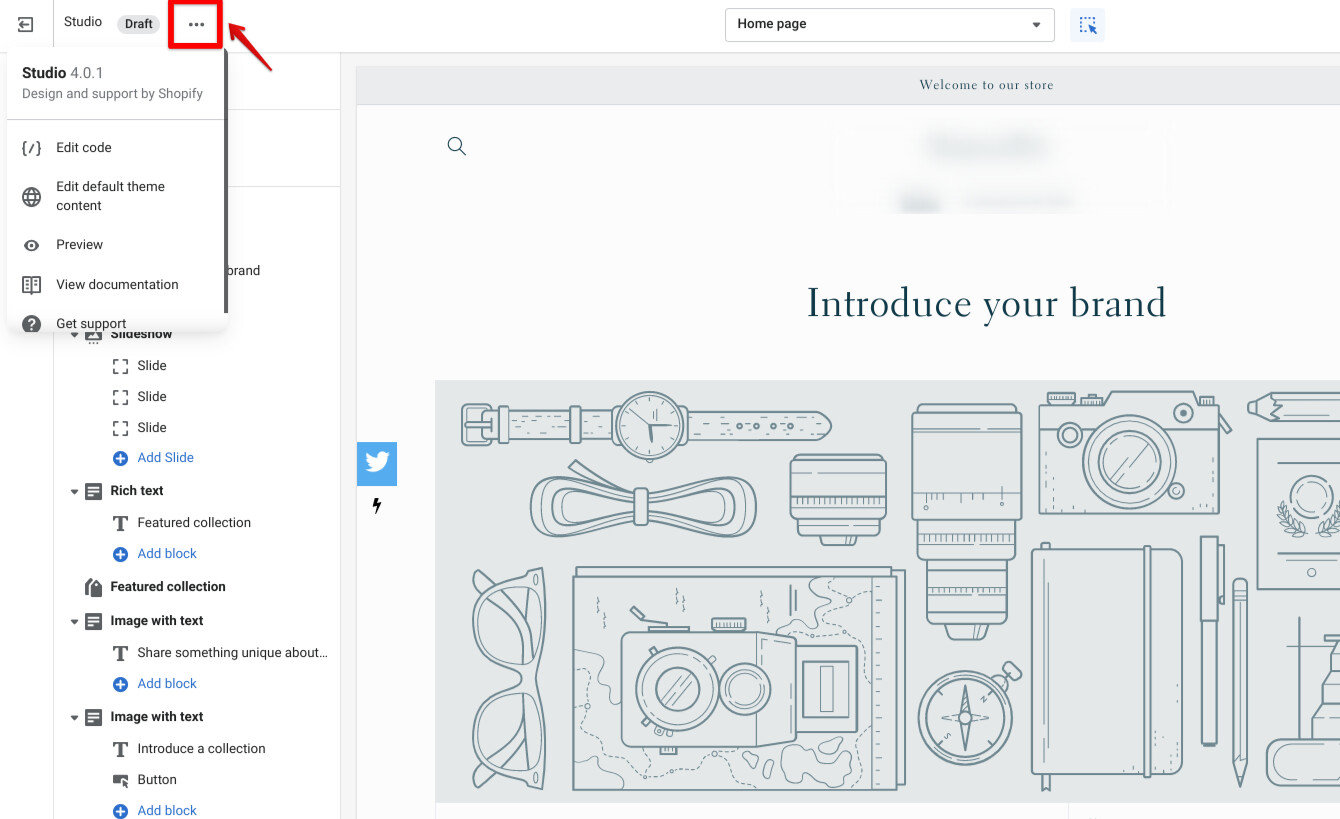This screenshot has height=819, width=1340.
Task: Open the bold Featured collection section
Action: 168,587
